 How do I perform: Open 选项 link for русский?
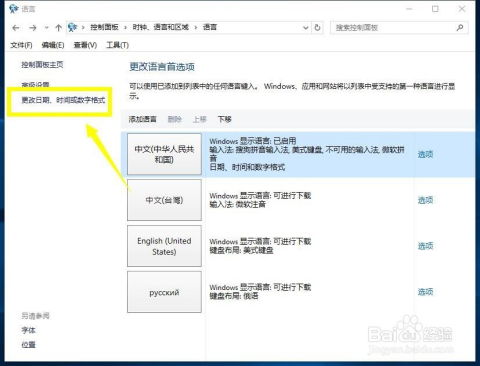click(425, 292)
